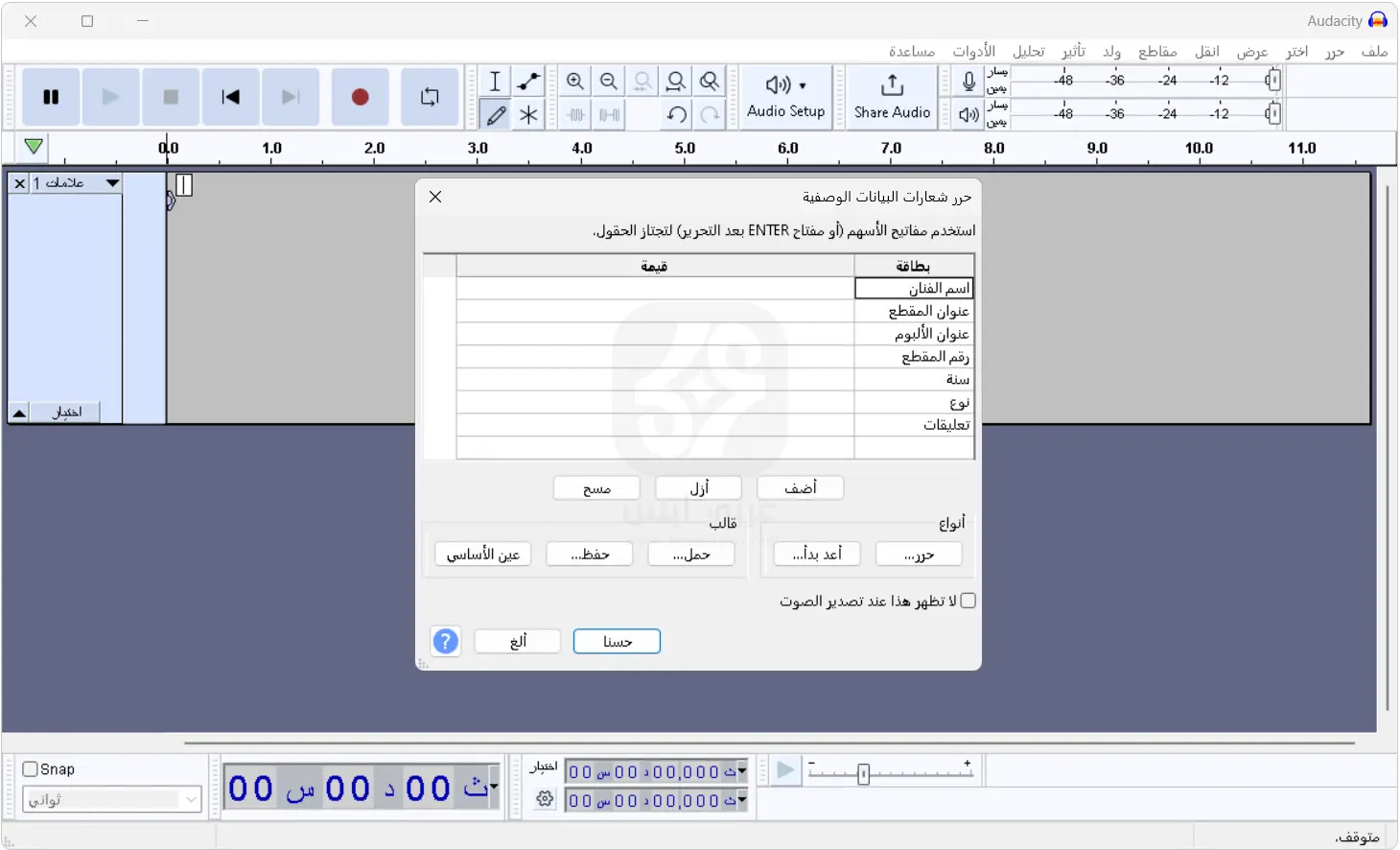This screenshot has height=850, width=1400.
Task: Select the Selection tool
Action: point(495,82)
